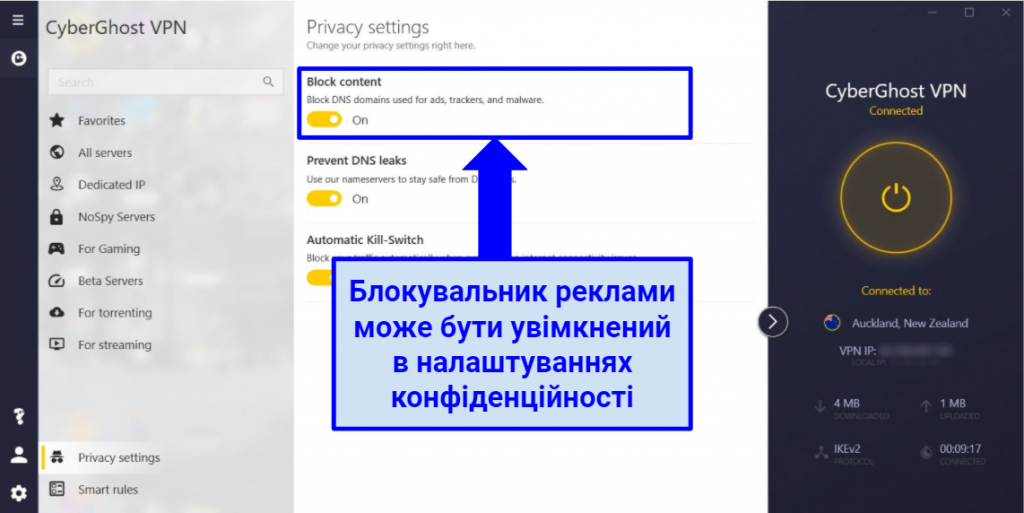Screen dimensions: 1024x513
Task: Click the 1 MB uploaded value
Action: [953, 403]
